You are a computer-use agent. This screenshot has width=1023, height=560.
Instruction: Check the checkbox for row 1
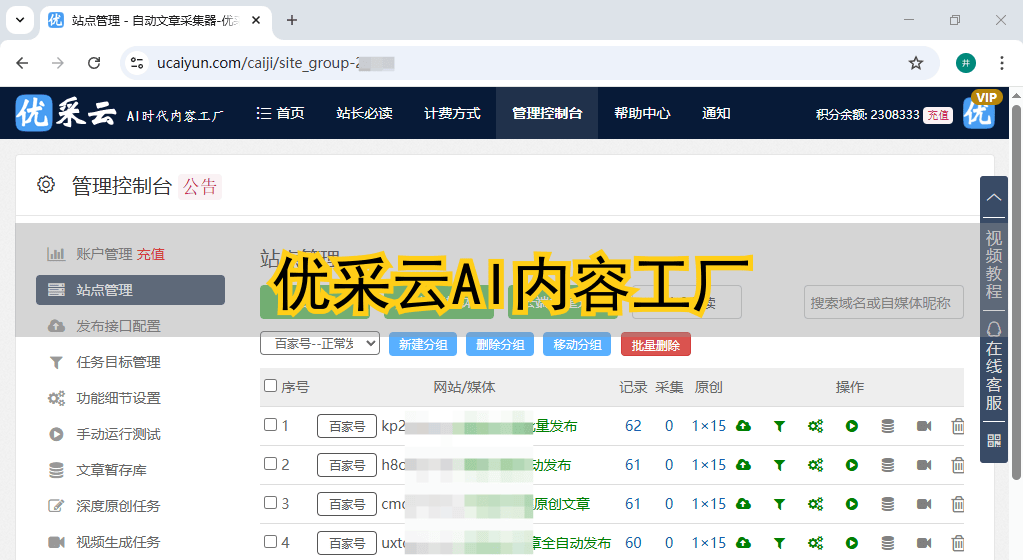click(270, 425)
